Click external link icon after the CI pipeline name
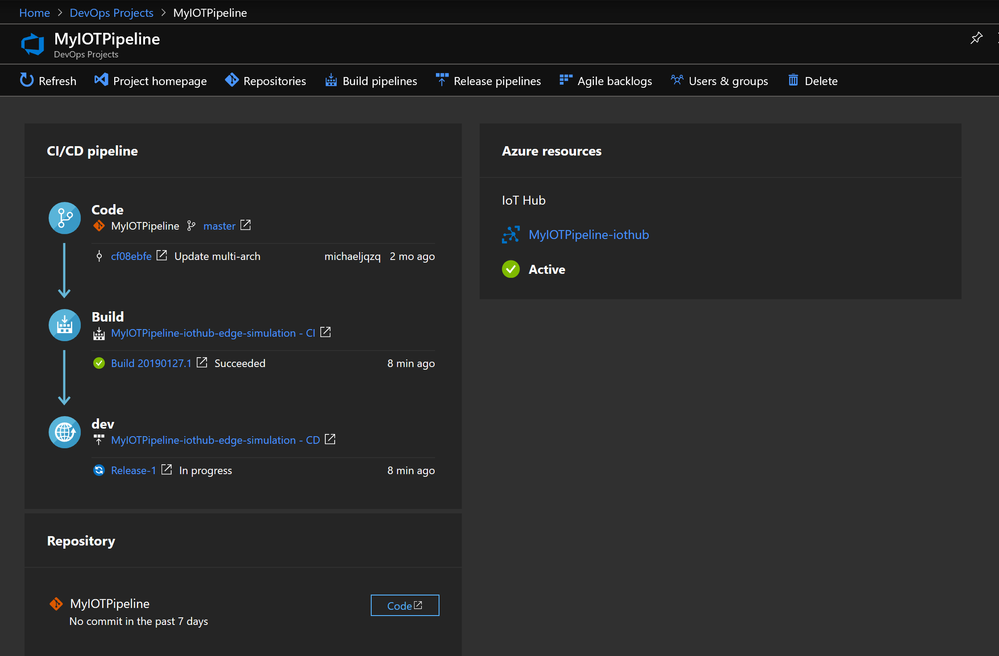This screenshot has height=656, width=999. (x=326, y=332)
